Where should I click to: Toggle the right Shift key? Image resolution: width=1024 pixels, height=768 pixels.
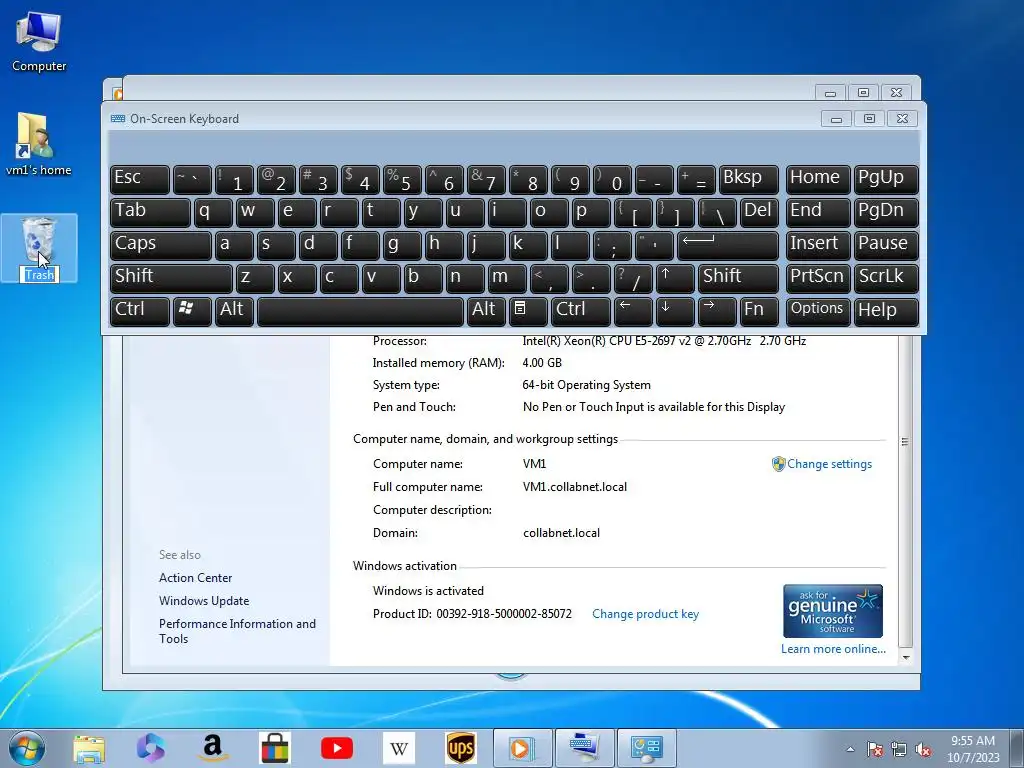pos(738,278)
